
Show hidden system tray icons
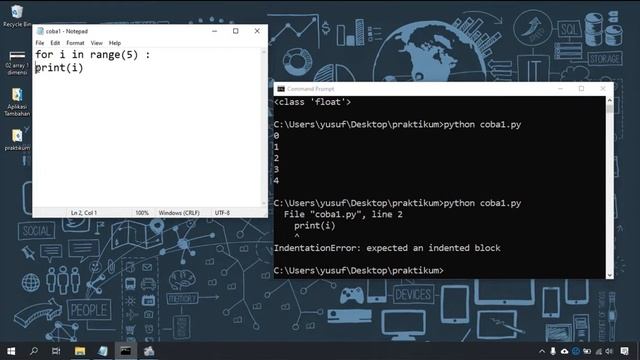coord(542,351)
